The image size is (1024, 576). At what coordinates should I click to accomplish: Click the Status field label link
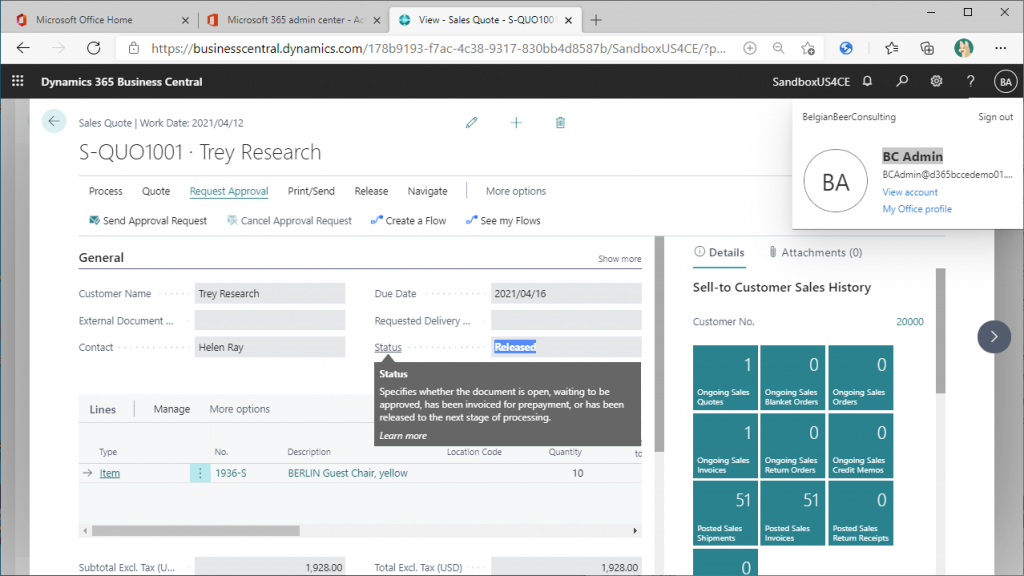pos(388,347)
